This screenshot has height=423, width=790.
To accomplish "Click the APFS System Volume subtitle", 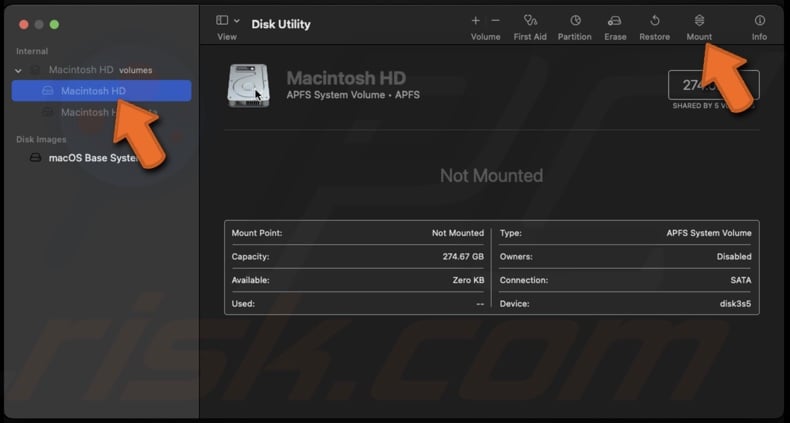I will pyautogui.click(x=353, y=95).
